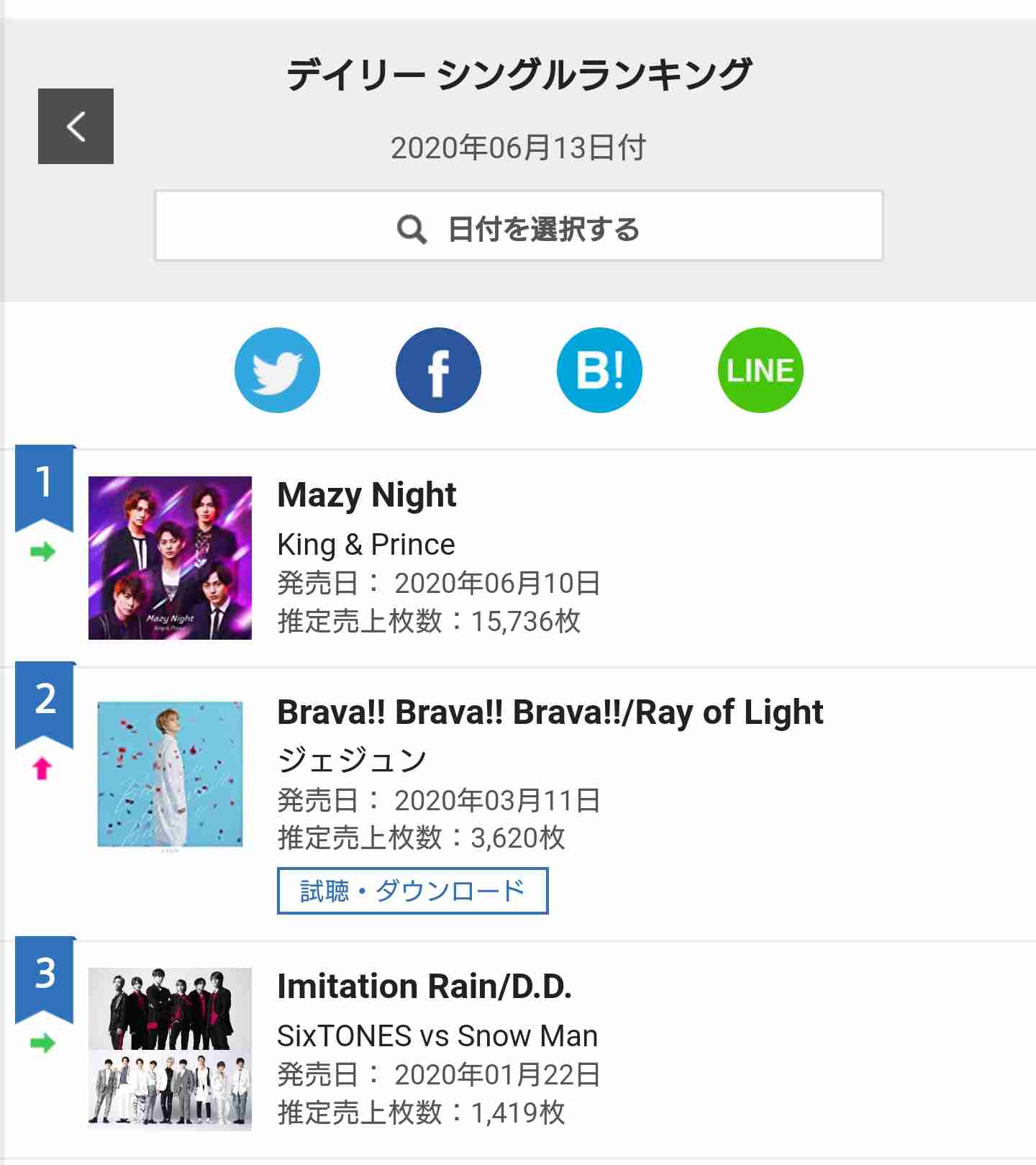
Task: Open the Mazy Night title link
Action: (x=367, y=494)
